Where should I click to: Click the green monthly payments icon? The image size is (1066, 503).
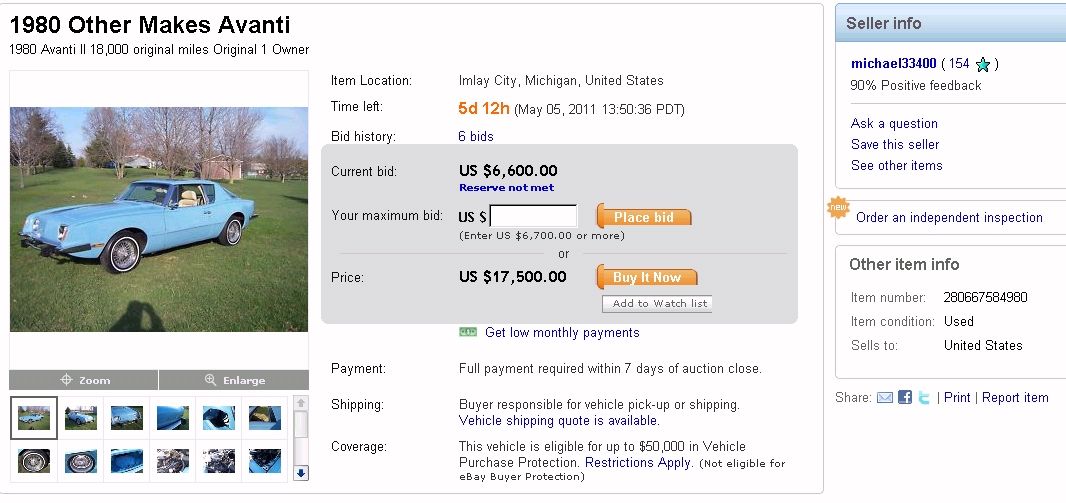coord(468,332)
